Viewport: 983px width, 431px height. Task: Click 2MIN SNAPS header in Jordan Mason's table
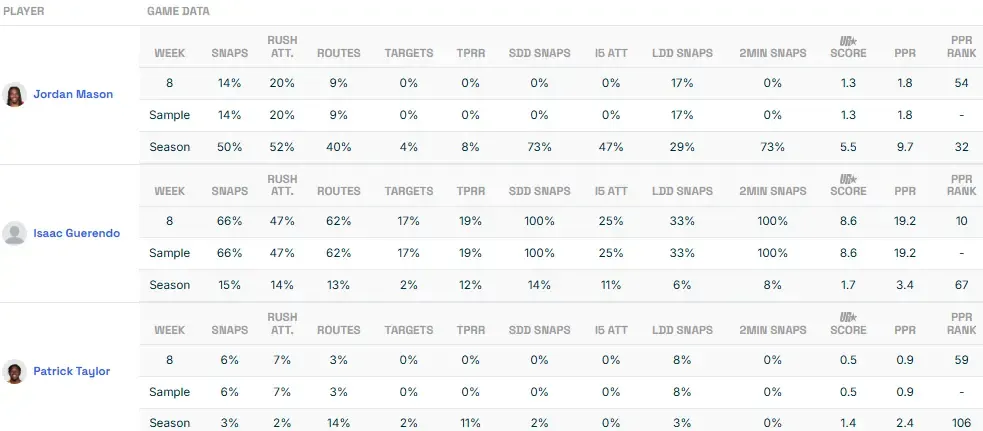pyautogui.click(x=772, y=53)
